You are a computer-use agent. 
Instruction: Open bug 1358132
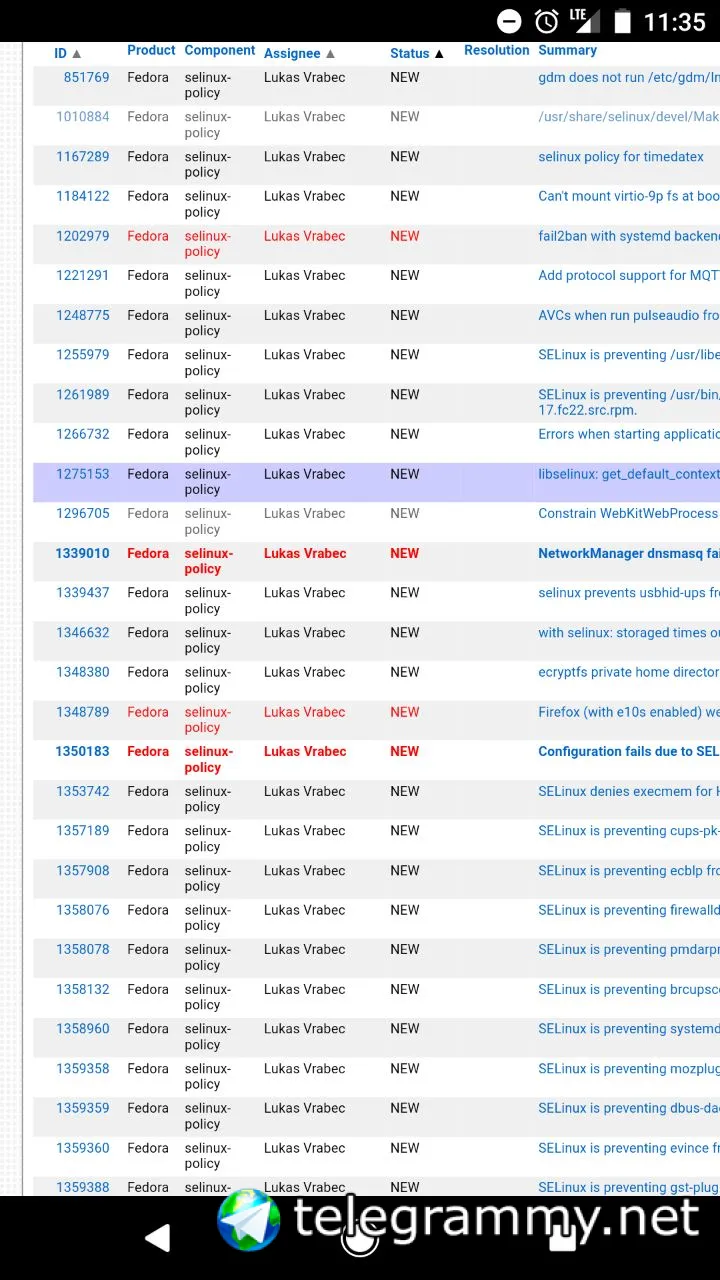tap(83, 989)
